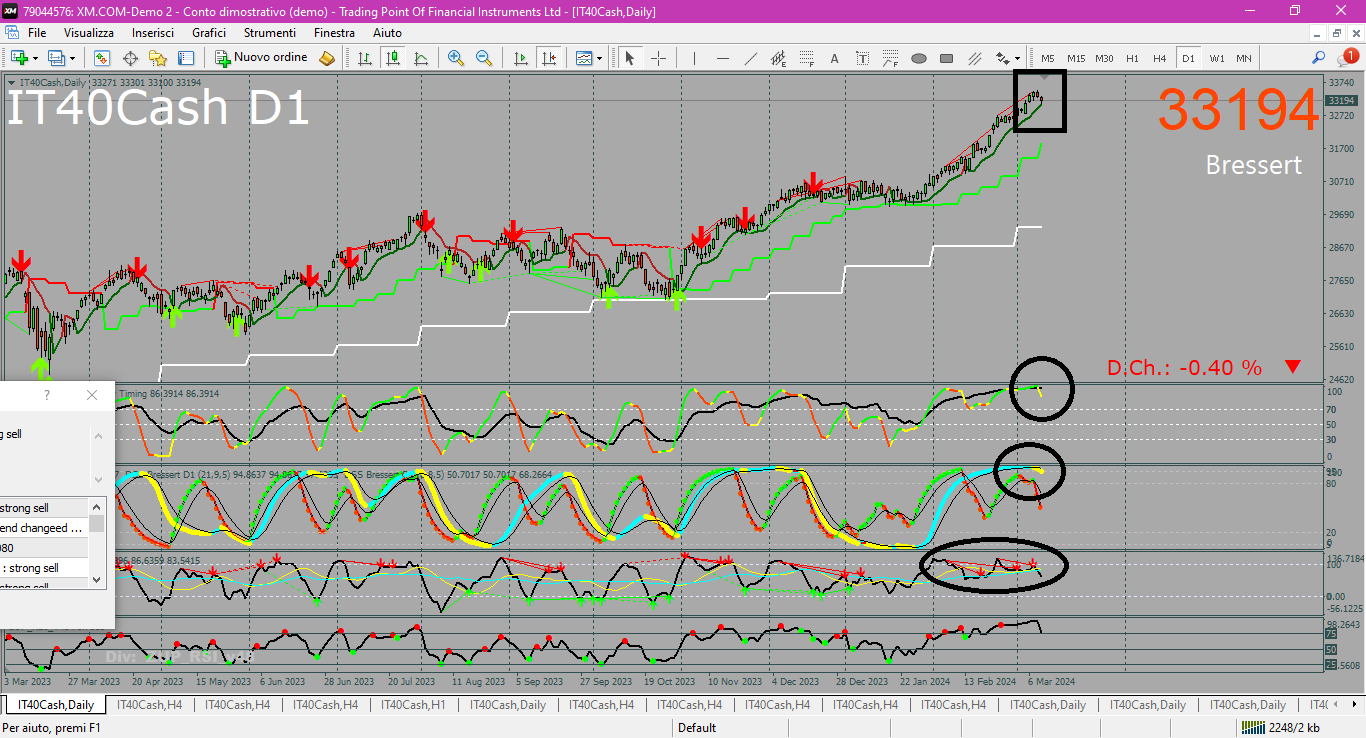Screen dimensions: 1366x738
Task: Open the Strumenti menu
Action: click(x=269, y=33)
